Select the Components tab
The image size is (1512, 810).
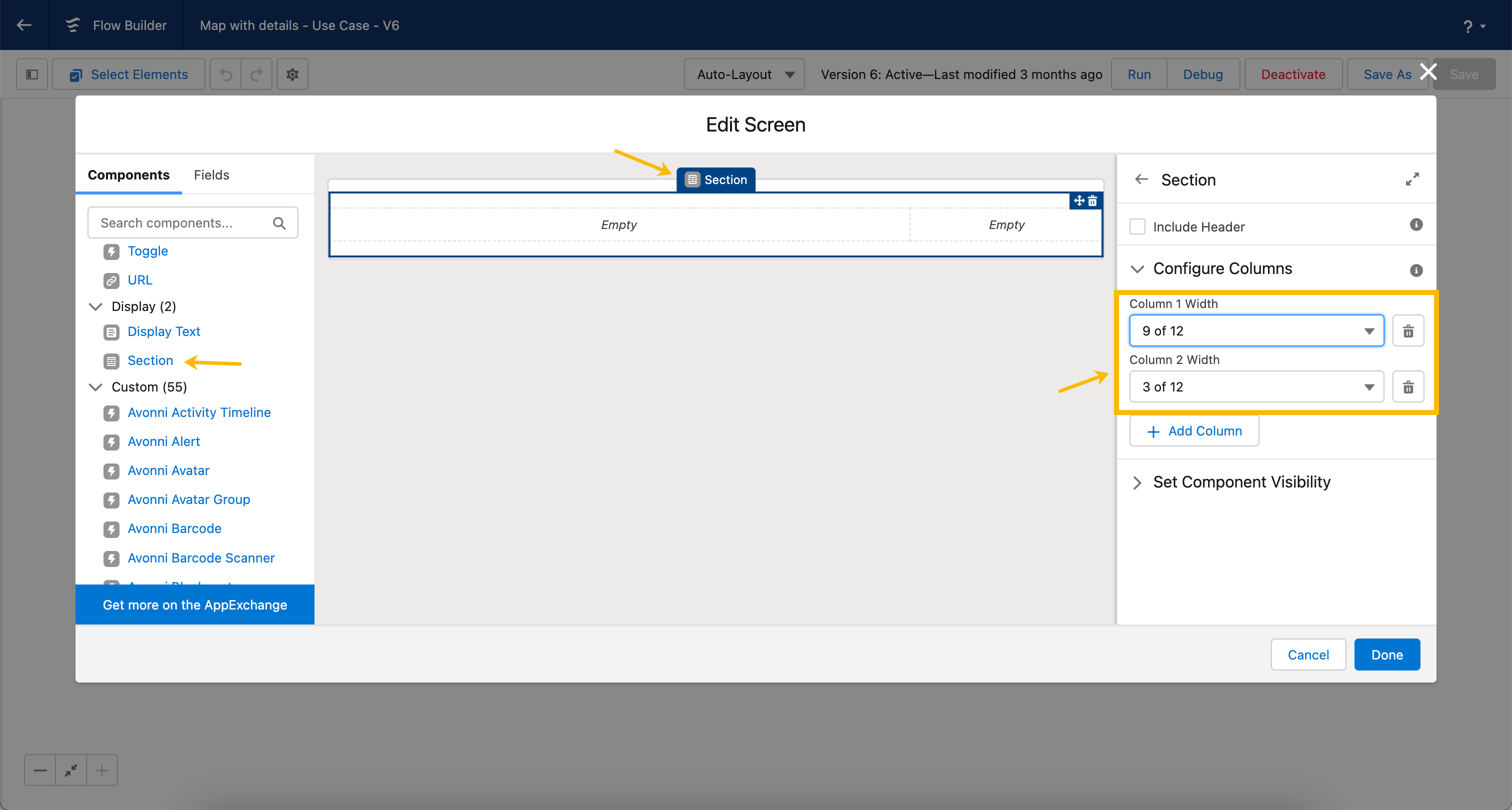click(x=128, y=175)
